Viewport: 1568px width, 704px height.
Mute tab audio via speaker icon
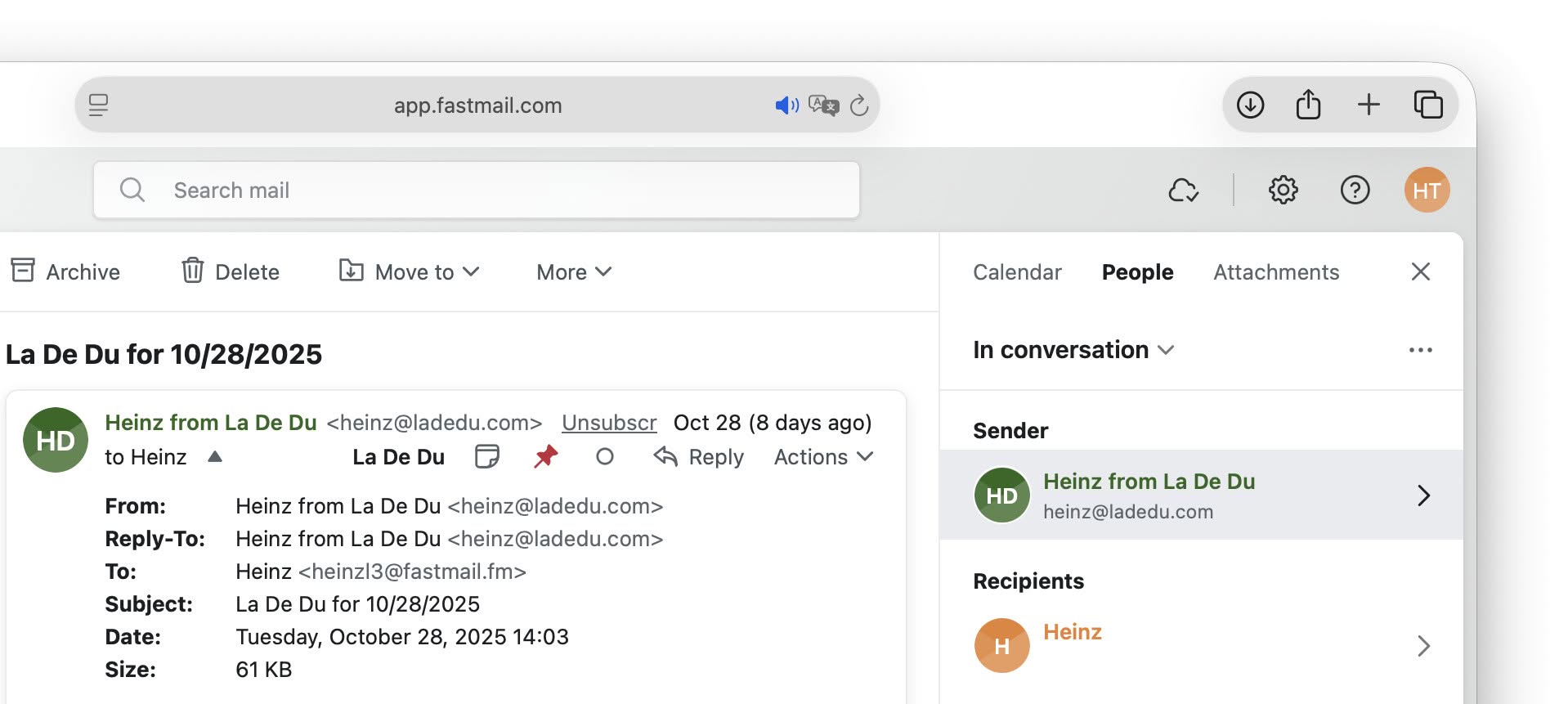point(786,105)
